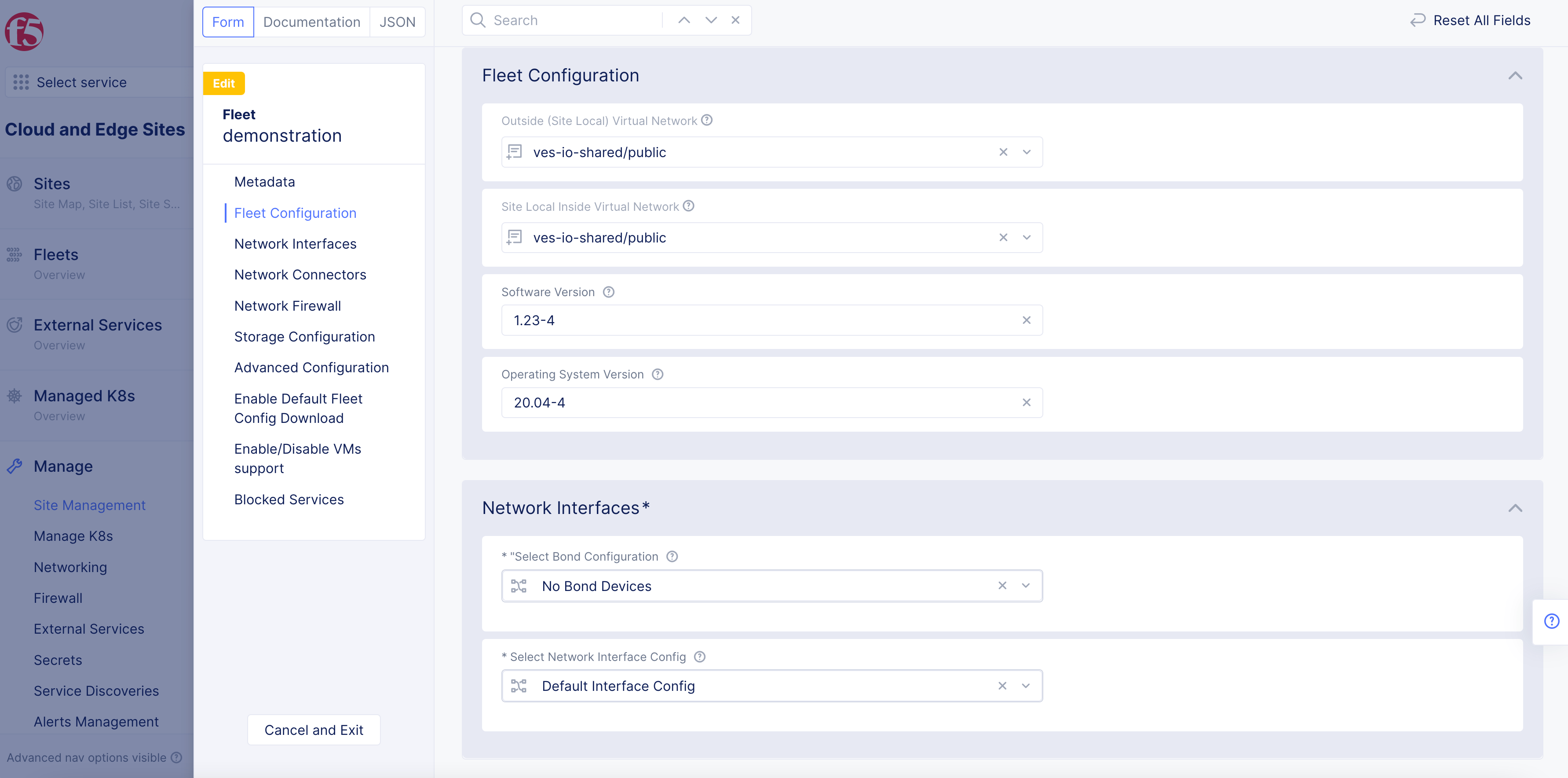Screen dimensions: 1568x778
Task: Click the help icon beside Software Version
Action: tap(608, 292)
